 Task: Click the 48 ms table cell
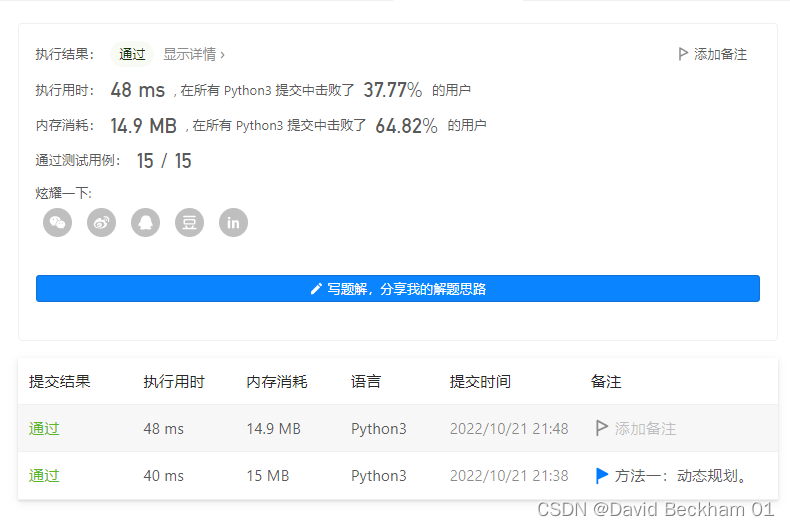point(164,429)
